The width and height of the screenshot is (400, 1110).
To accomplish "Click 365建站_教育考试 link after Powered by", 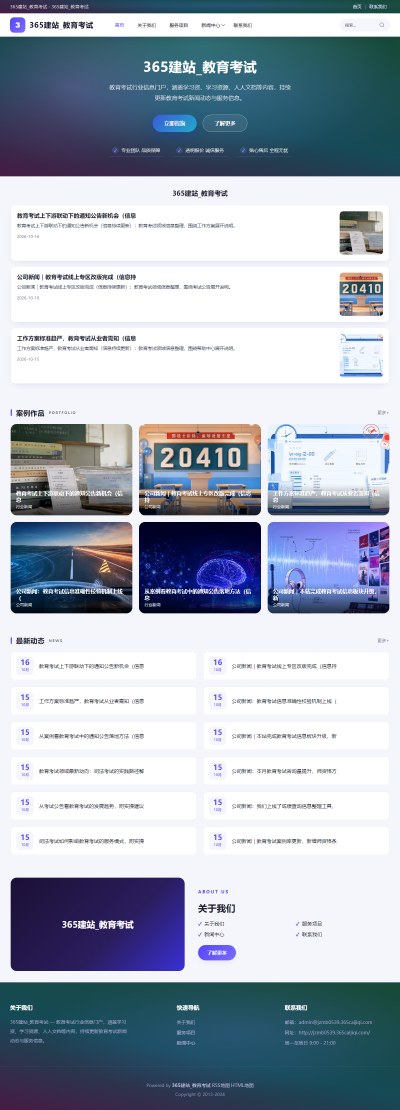I will click(190, 1085).
